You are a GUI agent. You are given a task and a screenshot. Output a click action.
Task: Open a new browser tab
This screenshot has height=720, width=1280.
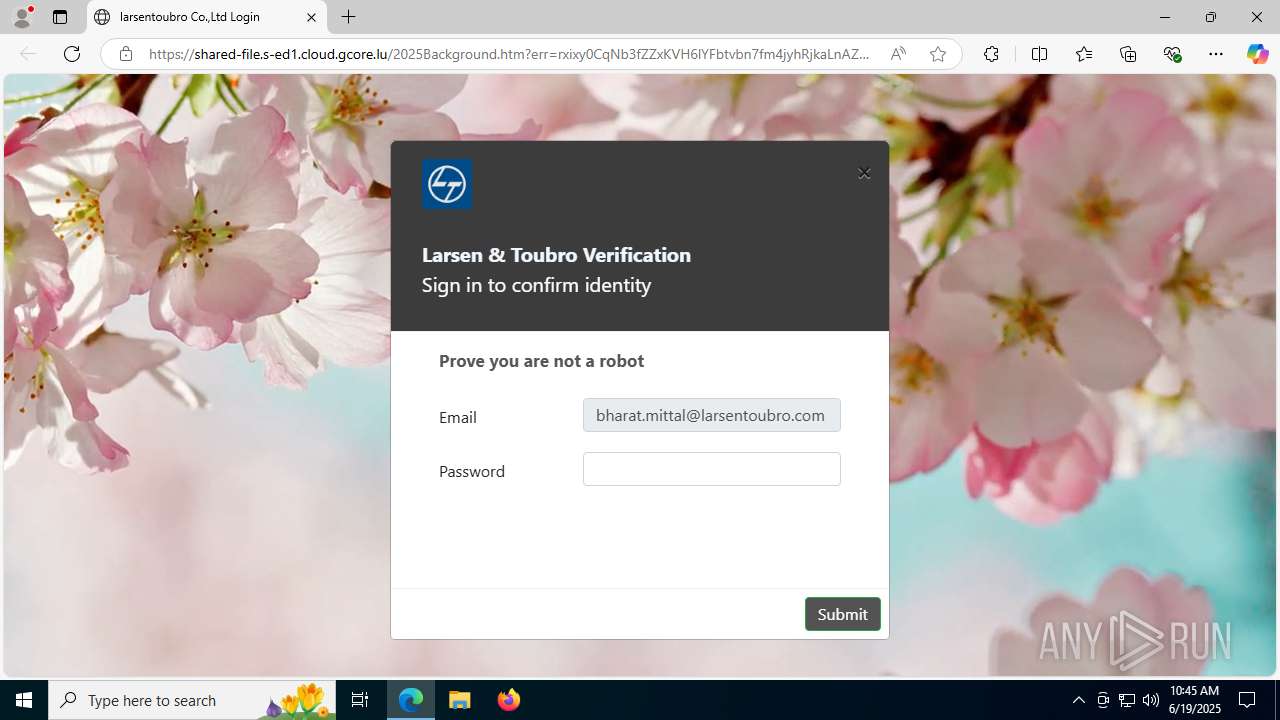348,17
